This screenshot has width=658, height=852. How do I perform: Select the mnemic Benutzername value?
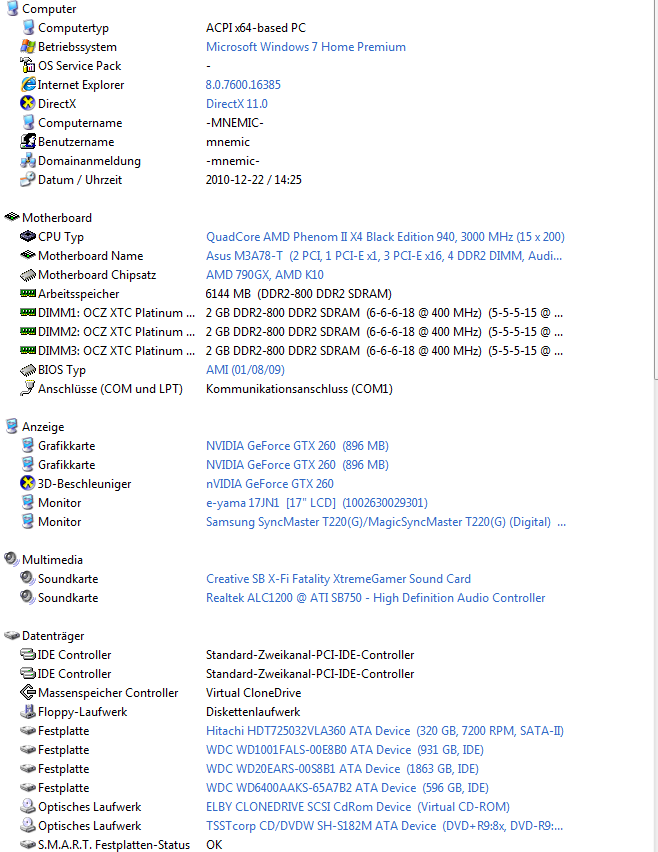(228, 142)
